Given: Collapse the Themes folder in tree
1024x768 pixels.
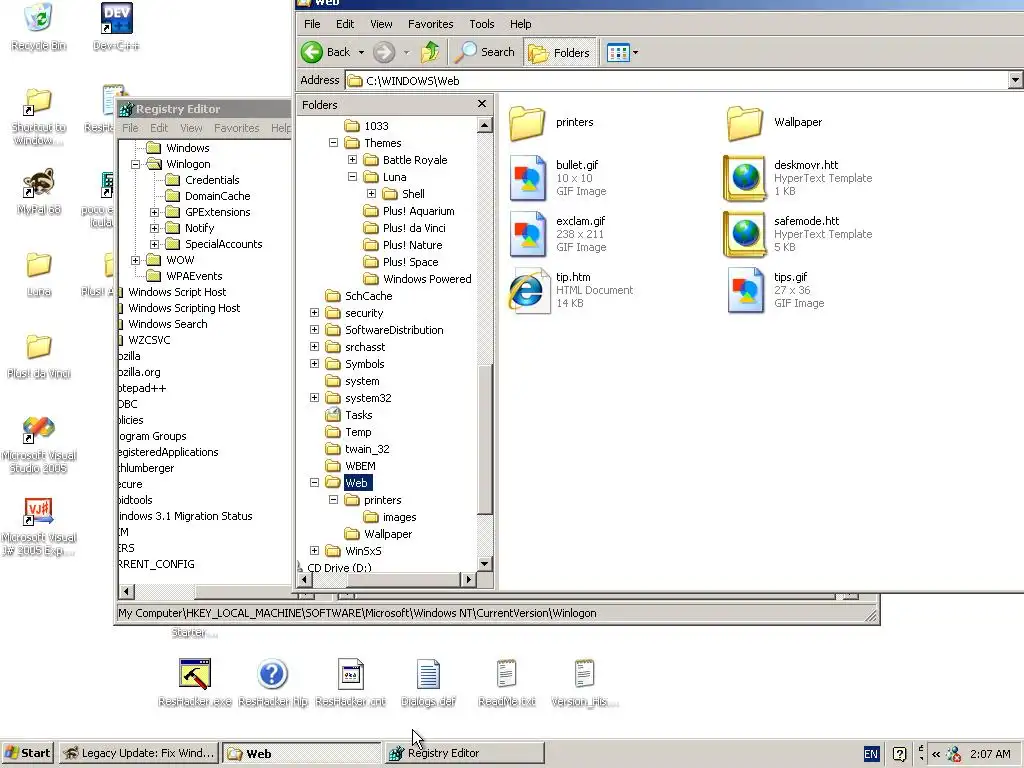Looking at the screenshot, I should [333, 142].
